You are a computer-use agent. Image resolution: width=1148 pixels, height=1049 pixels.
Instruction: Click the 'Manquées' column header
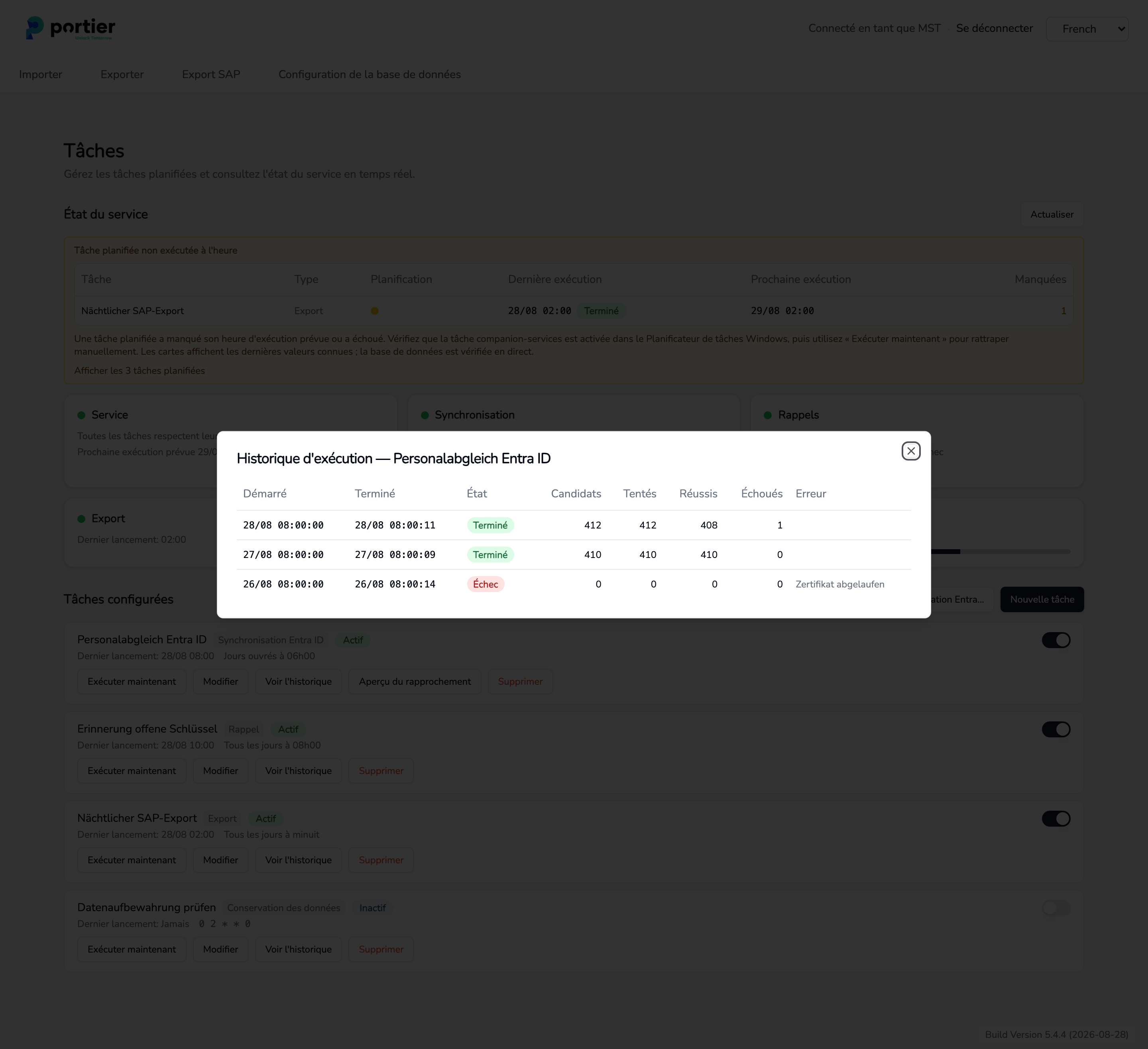coord(1040,280)
